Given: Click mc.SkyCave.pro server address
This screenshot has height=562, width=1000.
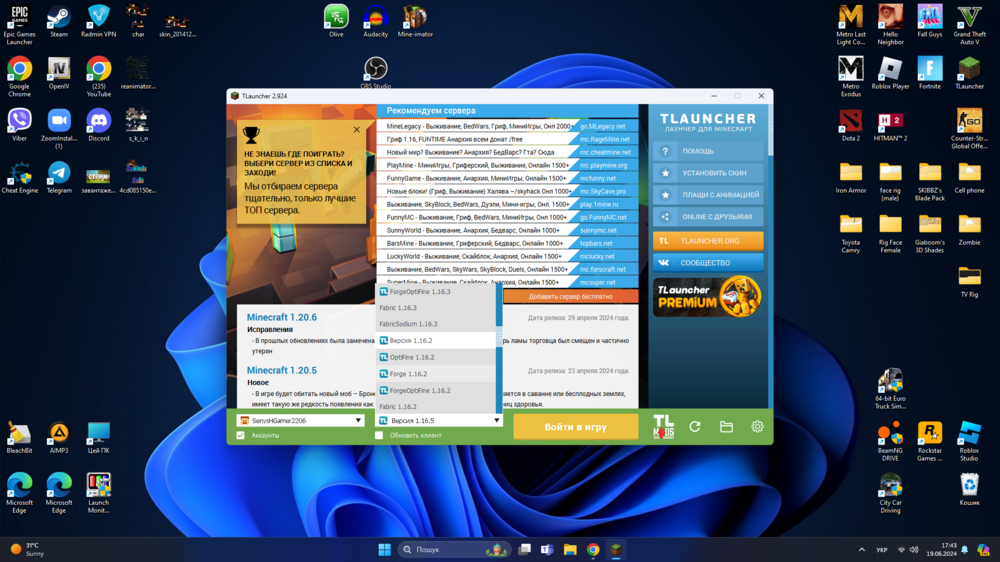Looking at the screenshot, I should tap(603, 191).
